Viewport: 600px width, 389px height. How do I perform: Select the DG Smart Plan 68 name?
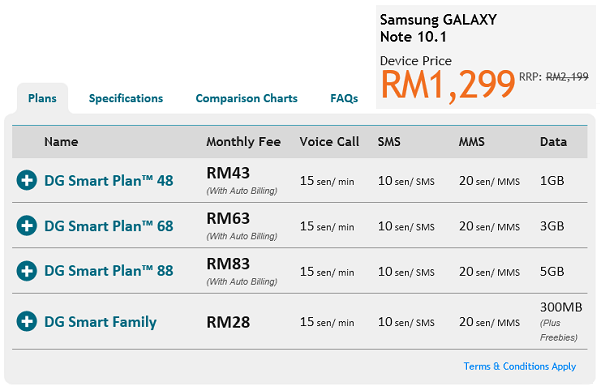(x=109, y=226)
